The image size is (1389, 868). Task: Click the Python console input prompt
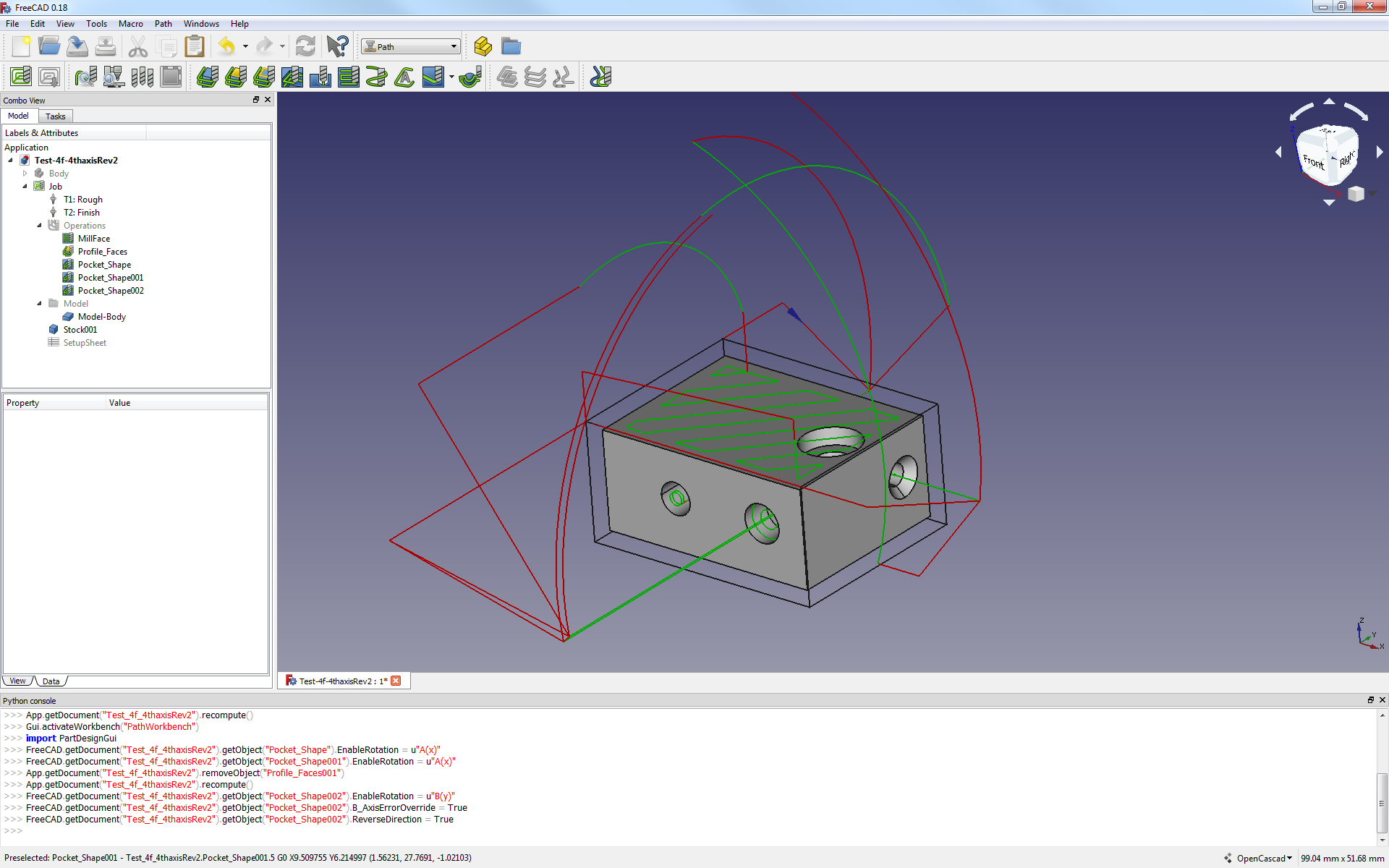(14, 831)
